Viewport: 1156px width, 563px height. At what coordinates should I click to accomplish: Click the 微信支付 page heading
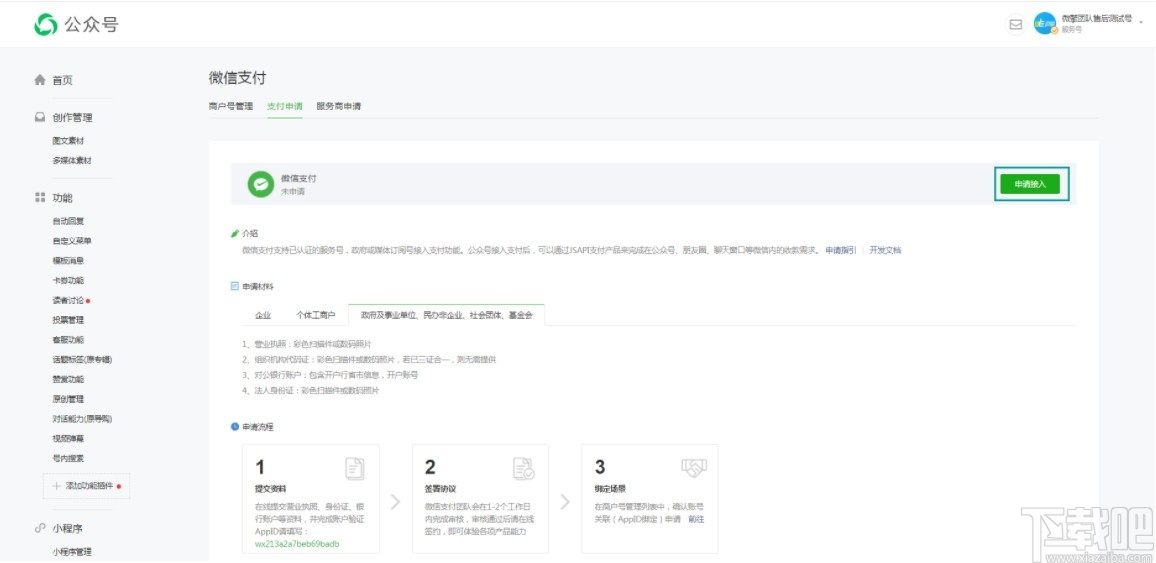tap(237, 77)
